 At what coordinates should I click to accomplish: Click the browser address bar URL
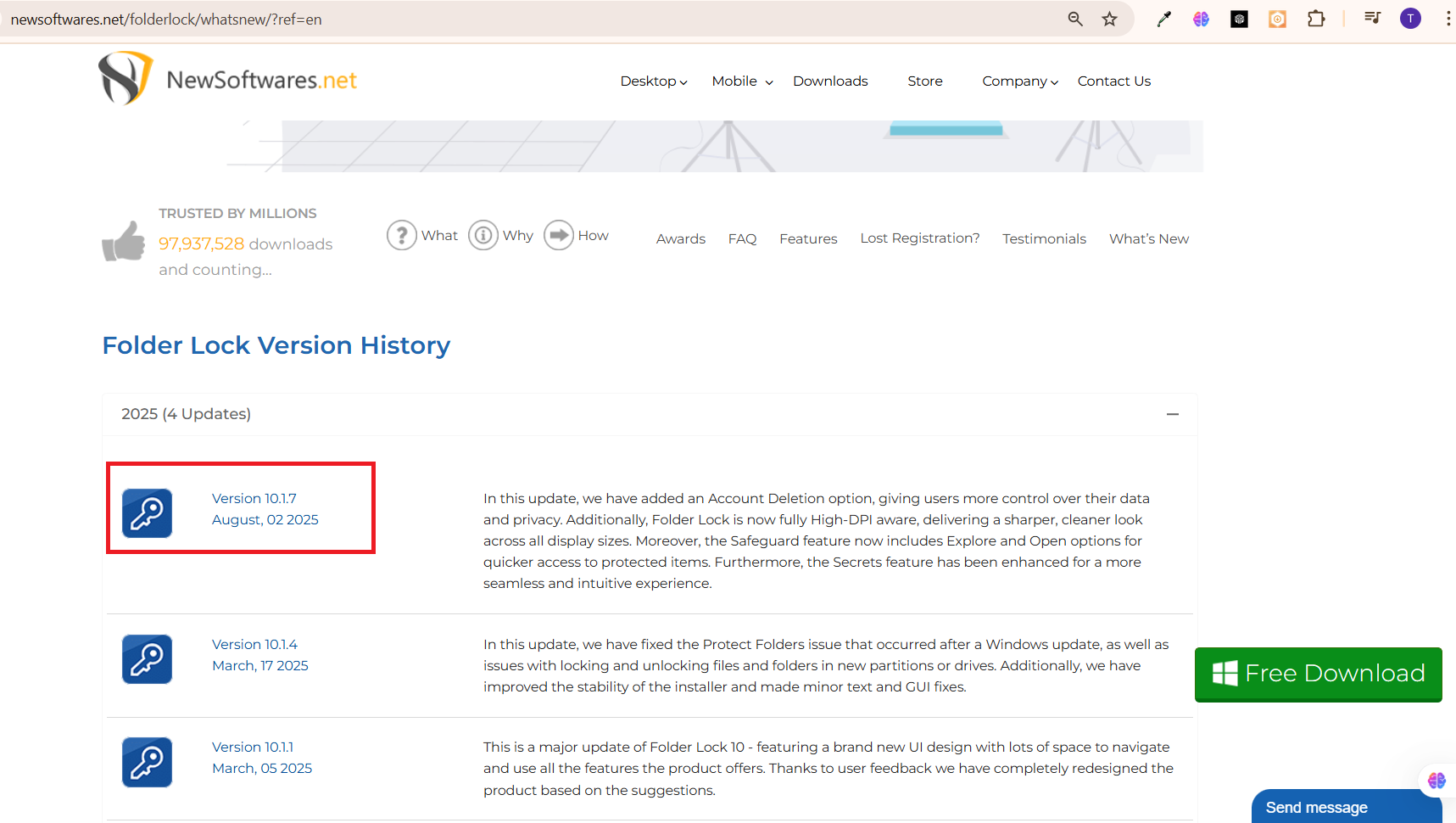click(166, 20)
